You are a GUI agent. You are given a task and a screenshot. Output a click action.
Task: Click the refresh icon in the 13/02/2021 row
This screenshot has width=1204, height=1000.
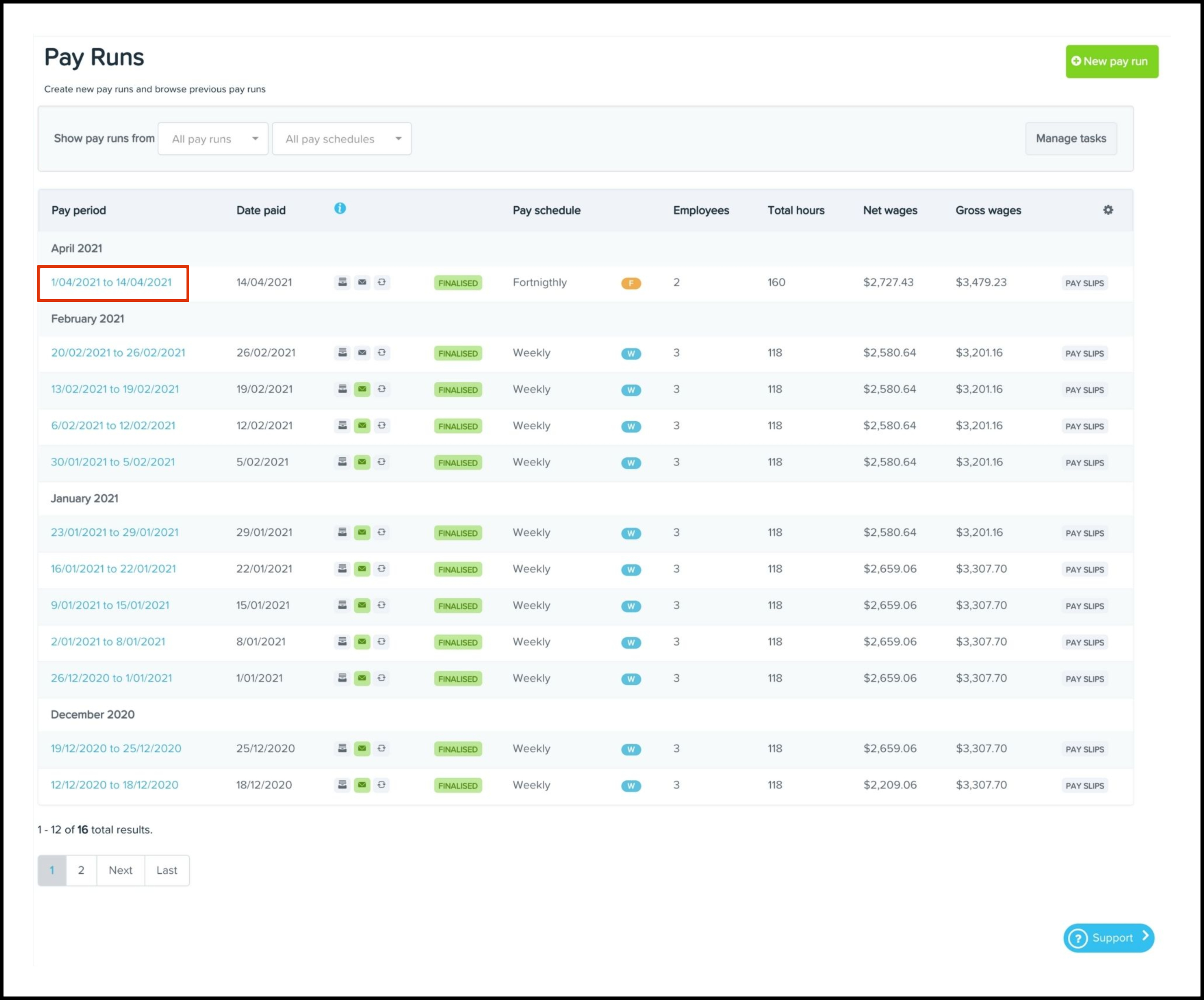click(x=381, y=389)
